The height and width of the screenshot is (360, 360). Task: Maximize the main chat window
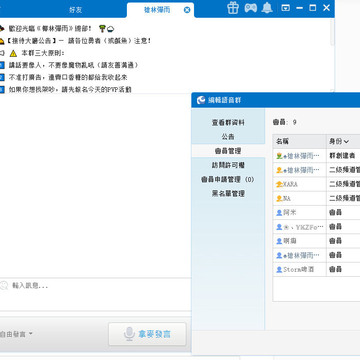(x=313, y=8)
